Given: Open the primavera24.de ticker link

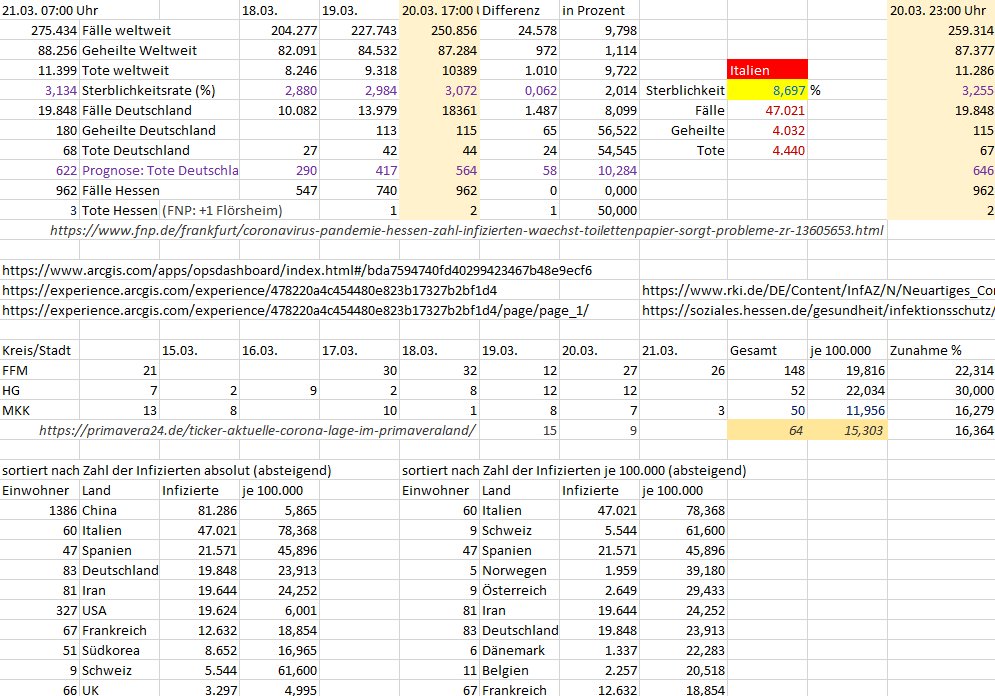Looking at the screenshot, I should [257, 430].
